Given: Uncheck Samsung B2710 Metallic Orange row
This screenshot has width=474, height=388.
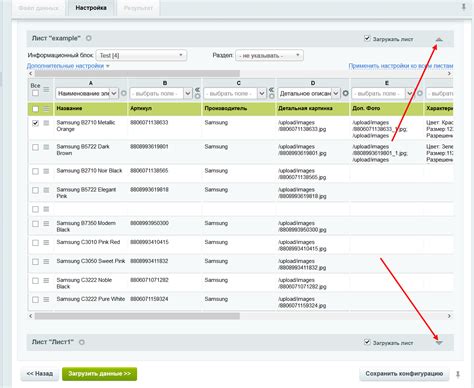Looking at the screenshot, I should [x=35, y=123].
